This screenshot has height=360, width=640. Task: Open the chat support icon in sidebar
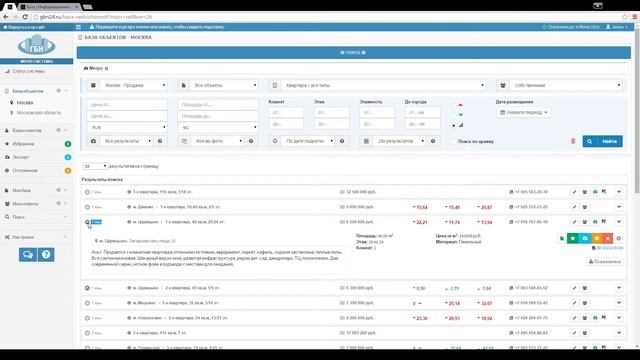28,255
